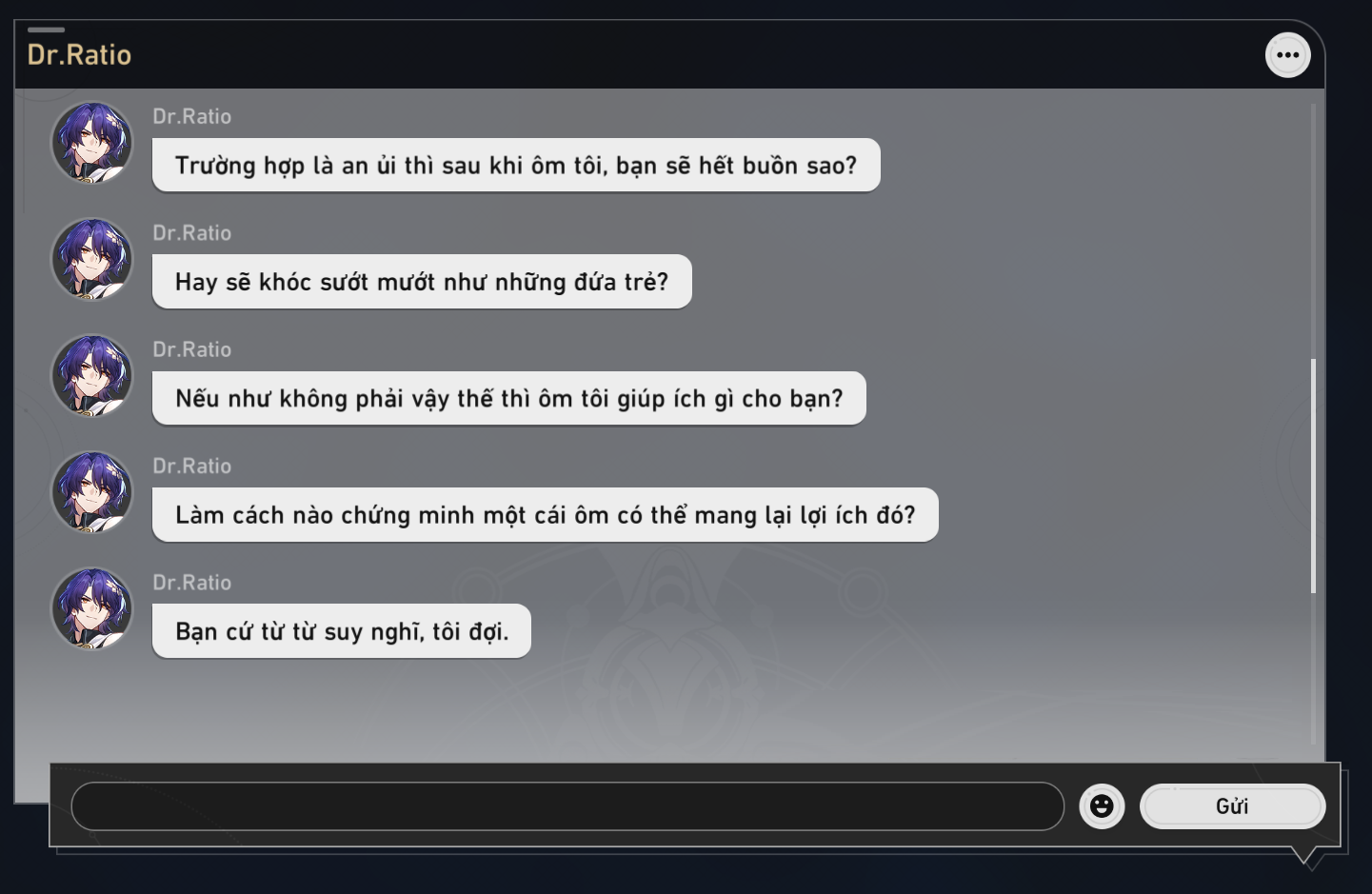Select the 'Hay sẽ khóc sướt mướt' message bubble
1372x894 pixels.
[x=422, y=282]
